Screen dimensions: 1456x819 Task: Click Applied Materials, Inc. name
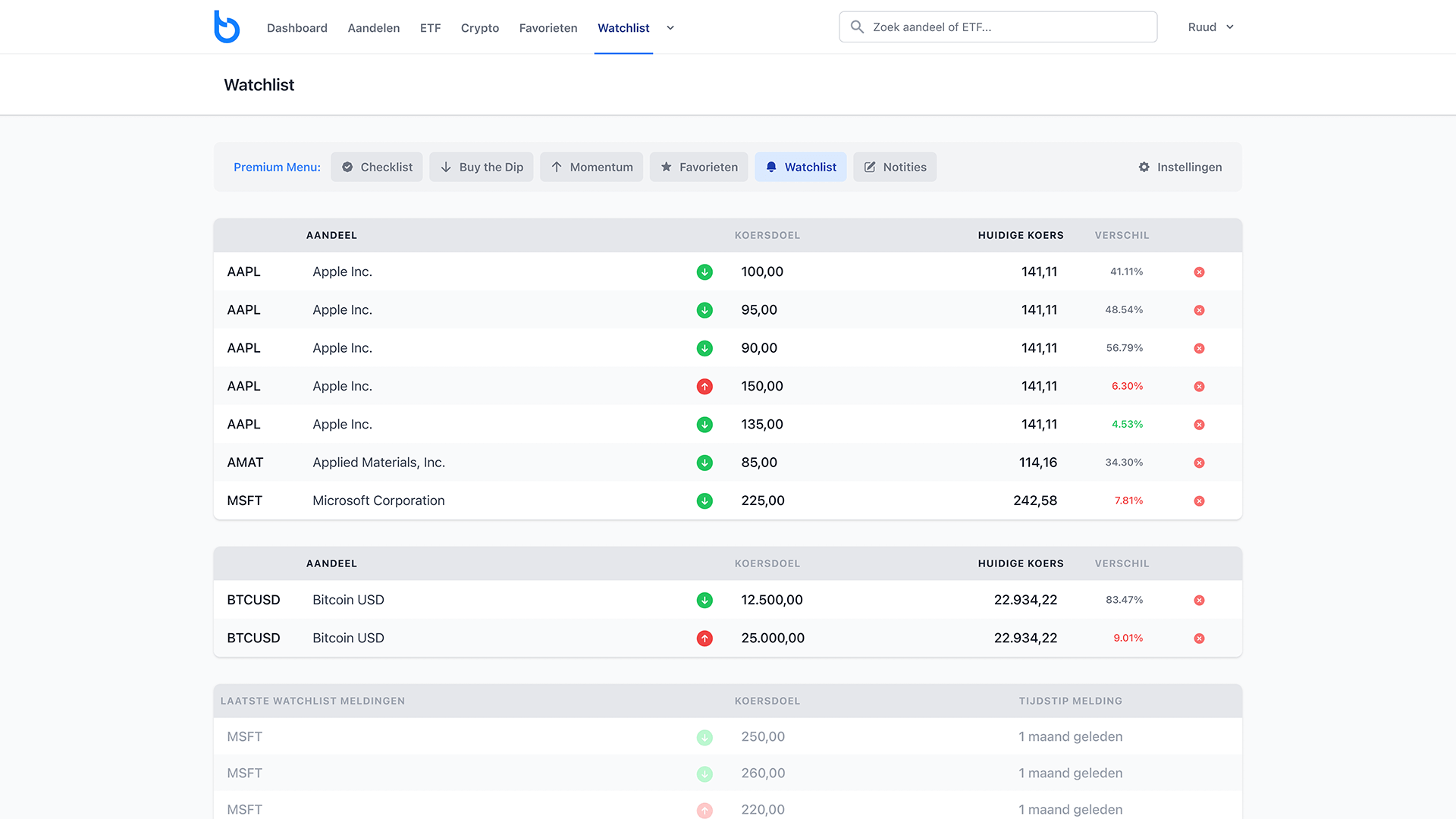(x=378, y=463)
